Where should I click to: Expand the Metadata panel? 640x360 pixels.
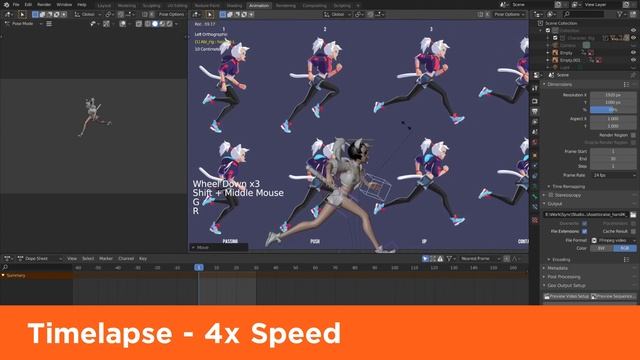tap(557, 268)
